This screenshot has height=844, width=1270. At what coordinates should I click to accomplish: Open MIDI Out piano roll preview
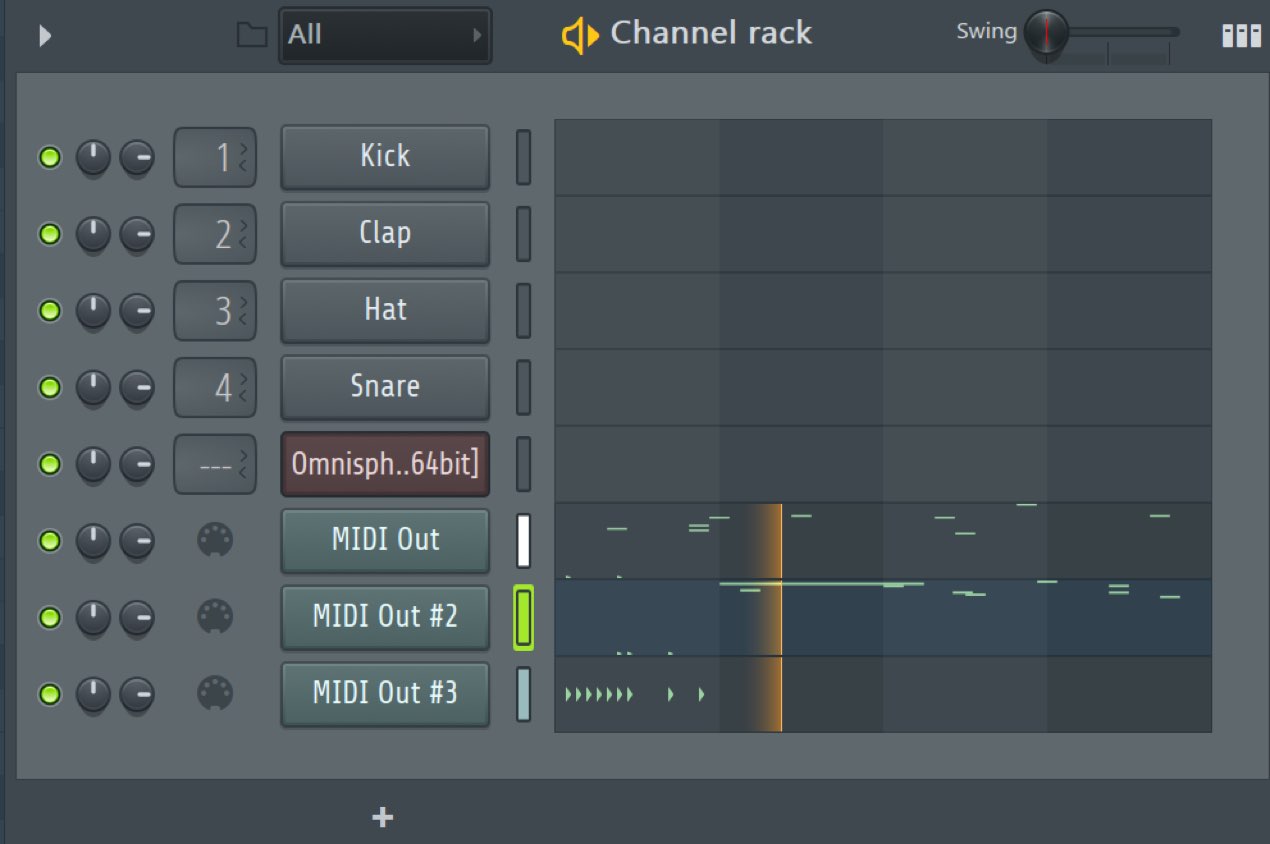tap(883, 541)
